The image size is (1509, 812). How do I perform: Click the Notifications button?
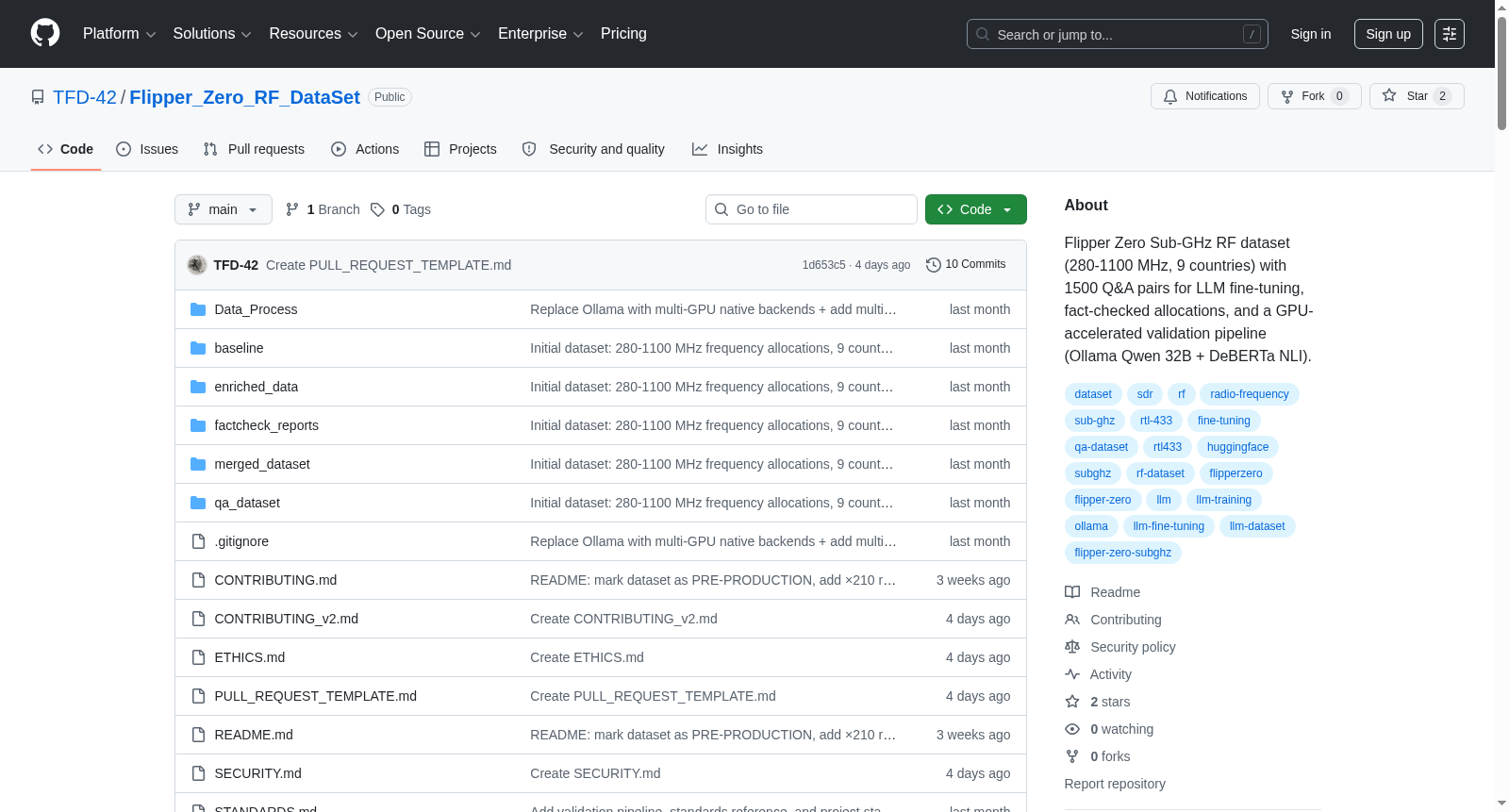point(1204,96)
